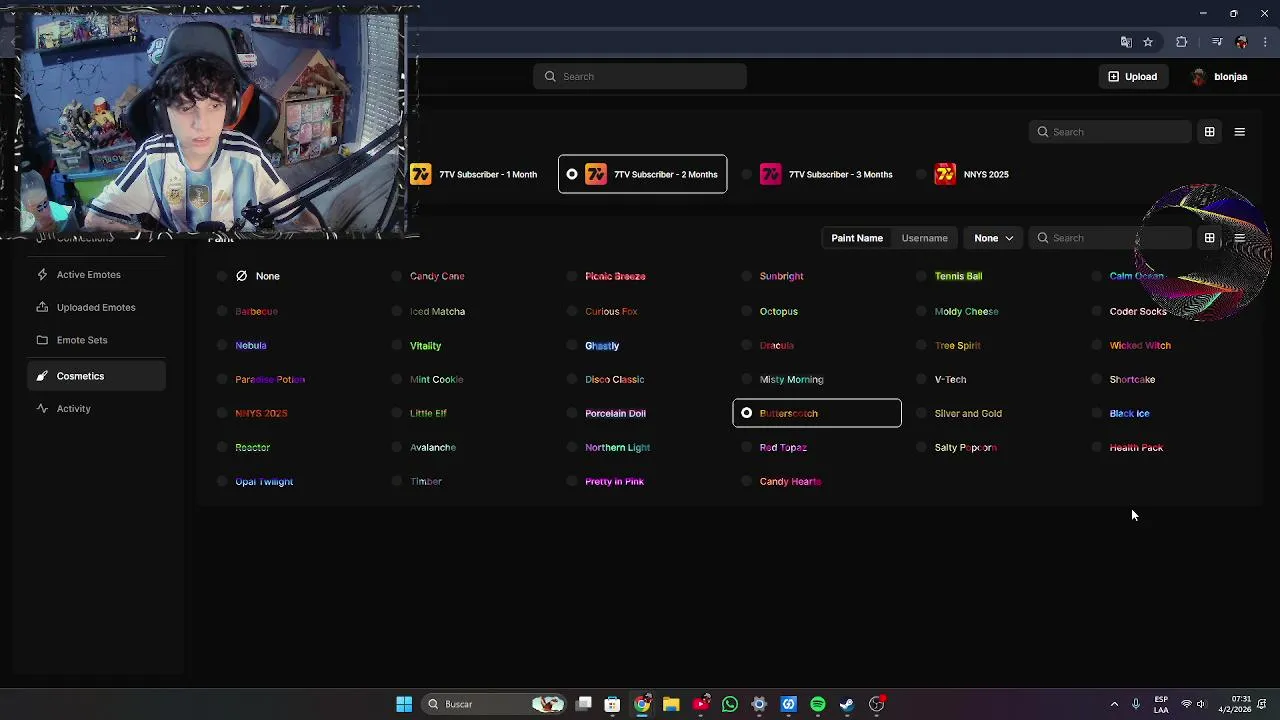The height and width of the screenshot is (720, 1280).
Task: Click the NNYS 2025 badge icon
Action: coord(945,174)
